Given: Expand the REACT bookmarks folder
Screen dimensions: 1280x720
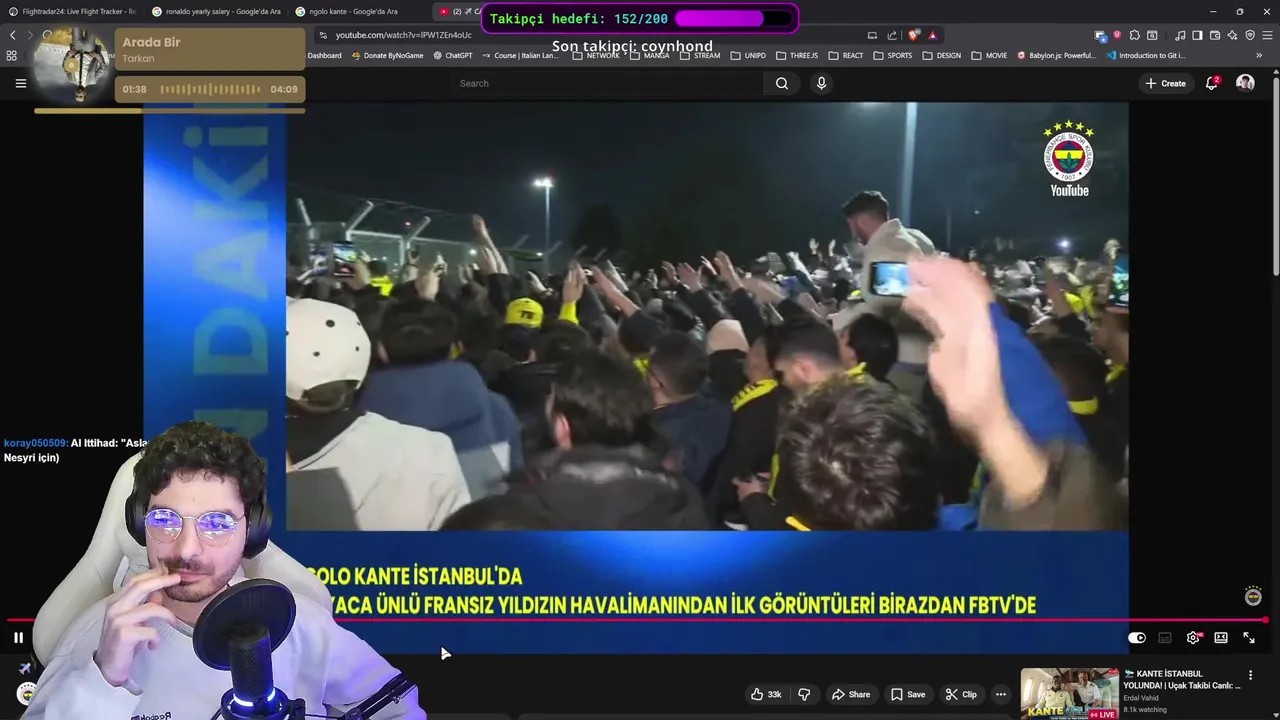Looking at the screenshot, I should click(846, 56).
